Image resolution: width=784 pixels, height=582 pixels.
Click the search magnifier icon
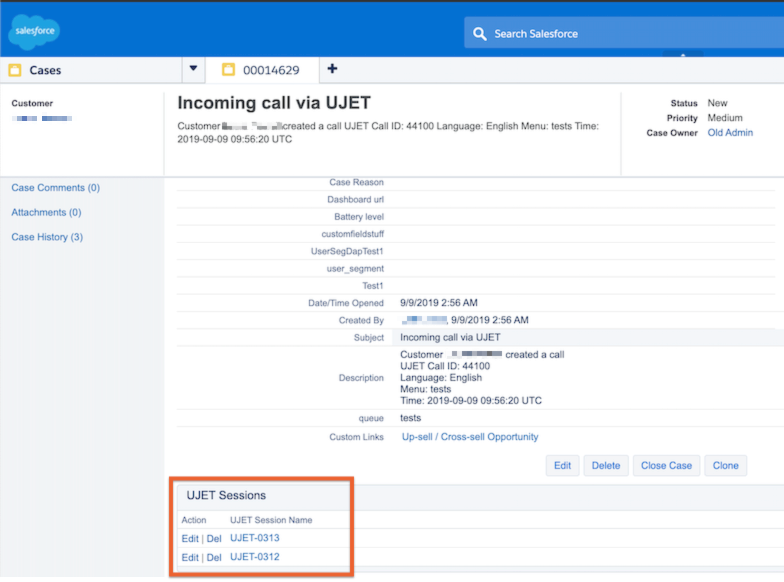click(480, 34)
